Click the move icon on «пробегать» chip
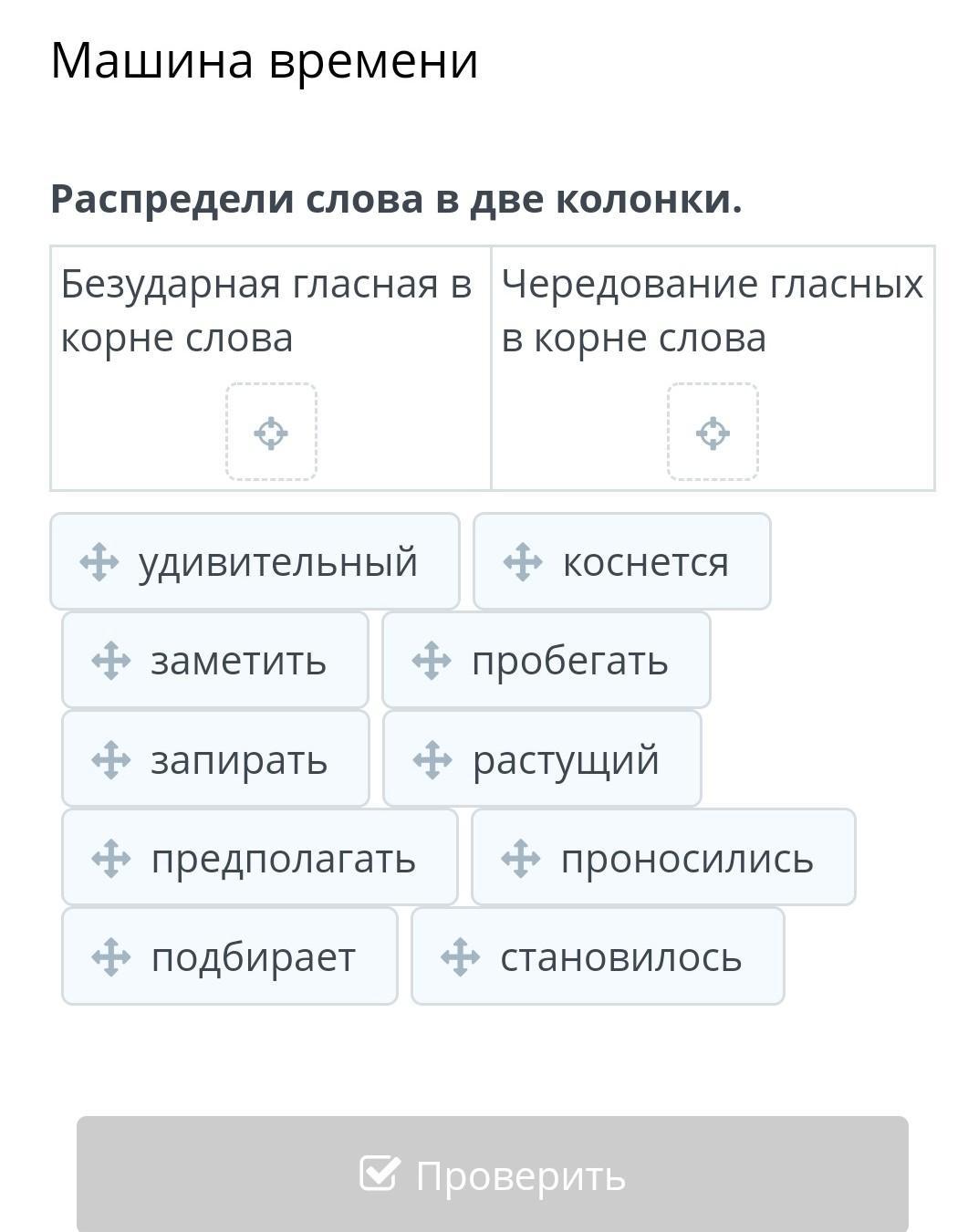The width and height of the screenshot is (968, 1232). click(x=432, y=661)
